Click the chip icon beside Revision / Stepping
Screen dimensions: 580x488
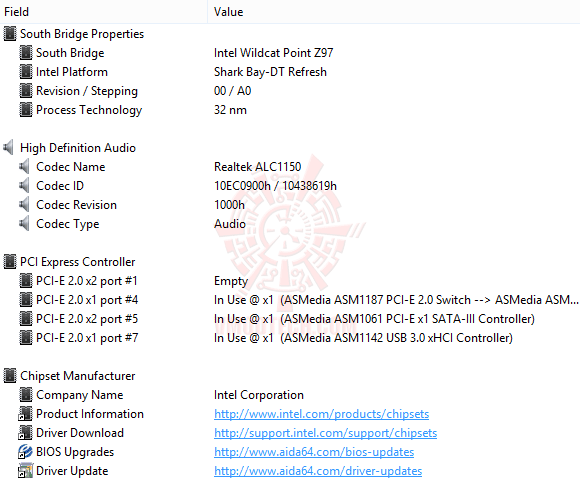(x=26, y=91)
